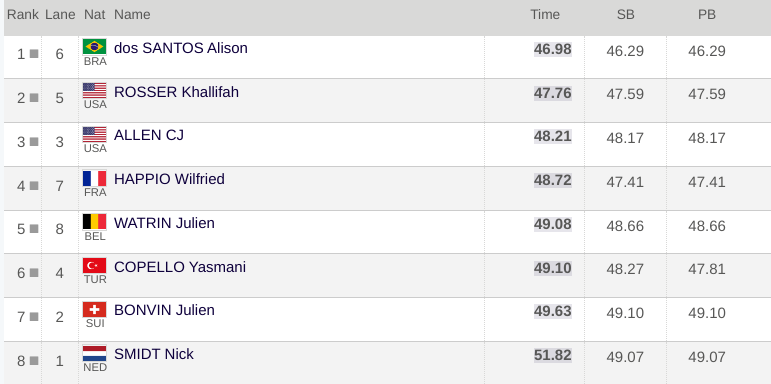Click the PB column header
This screenshot has width=771, height=384.
point(707,15)
